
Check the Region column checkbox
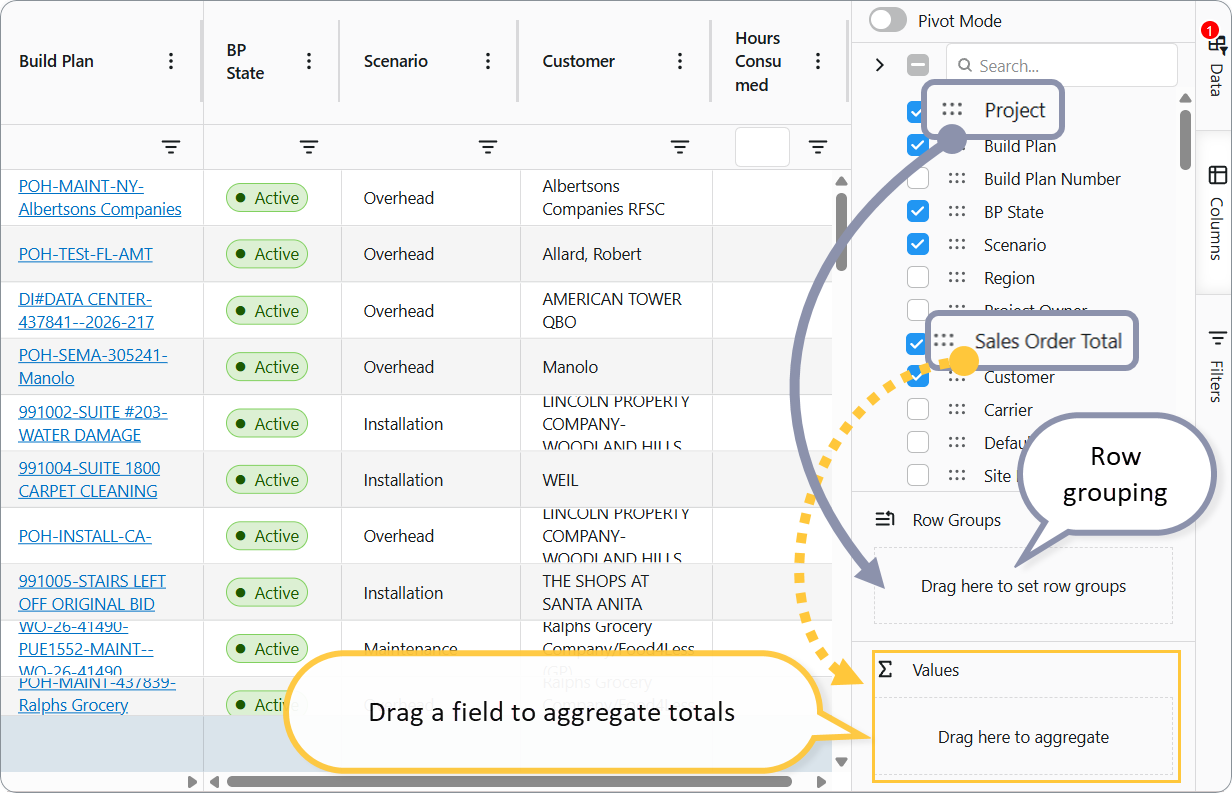click(917, 278)
